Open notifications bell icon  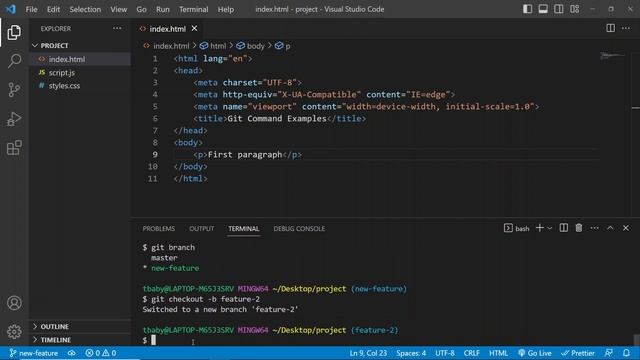[x=627, y=353]
